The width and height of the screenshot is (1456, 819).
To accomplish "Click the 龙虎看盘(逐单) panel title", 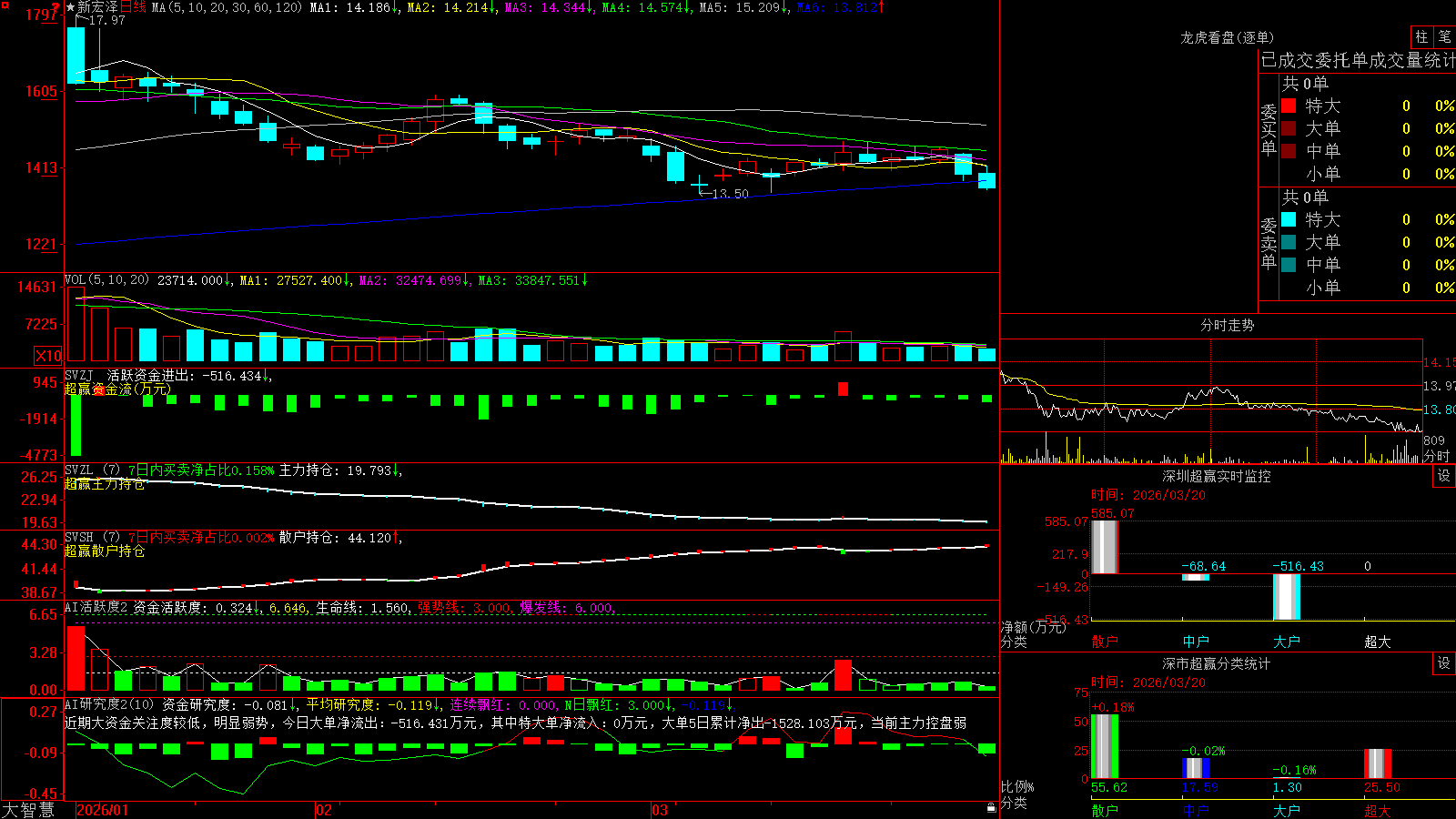I will (1227, 37).
